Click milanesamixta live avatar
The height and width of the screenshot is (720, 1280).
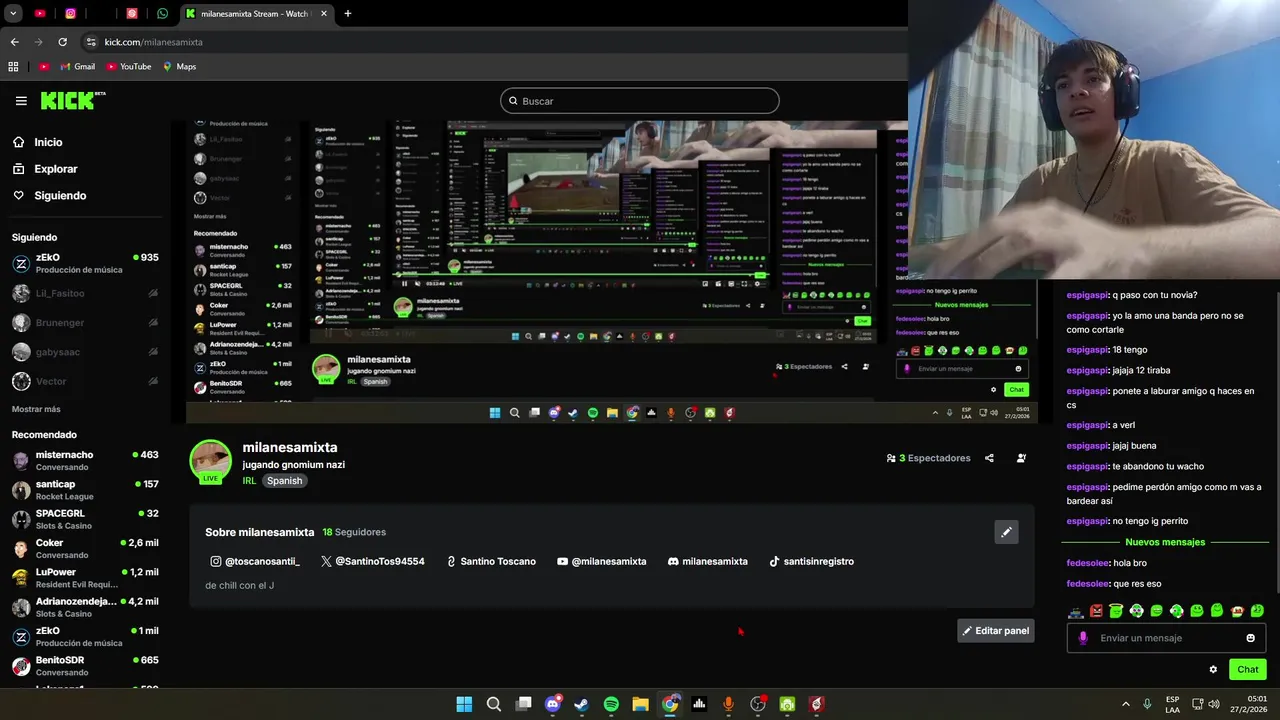point(210,462)
